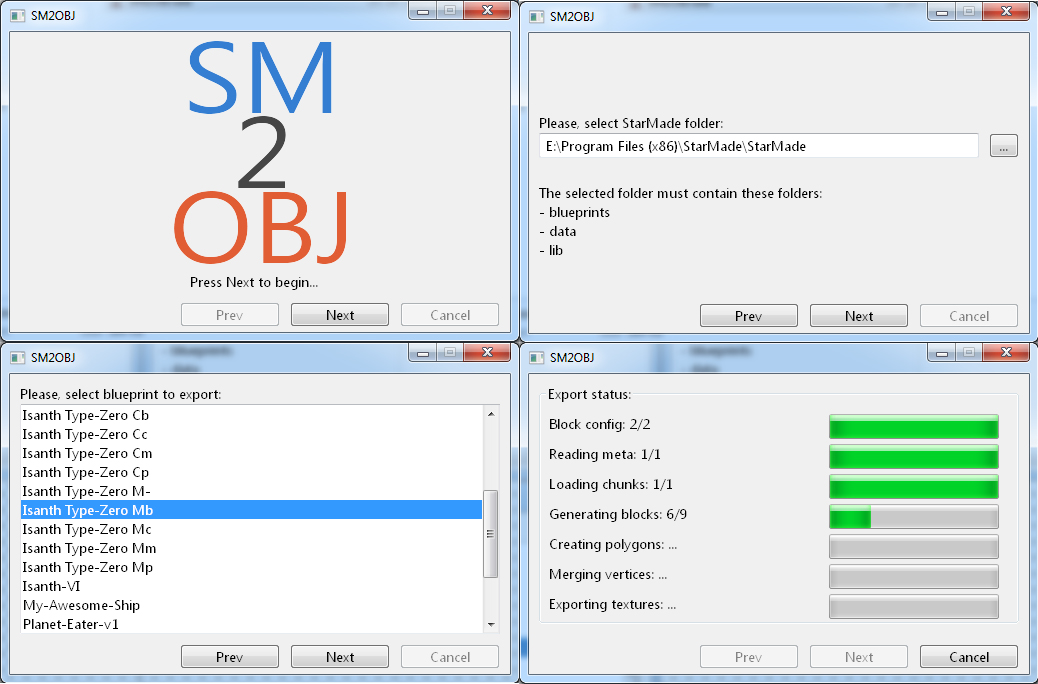1038x684 pixels.
Task: Click Next in the blueprint selection window
Action: tap(340, 657)
